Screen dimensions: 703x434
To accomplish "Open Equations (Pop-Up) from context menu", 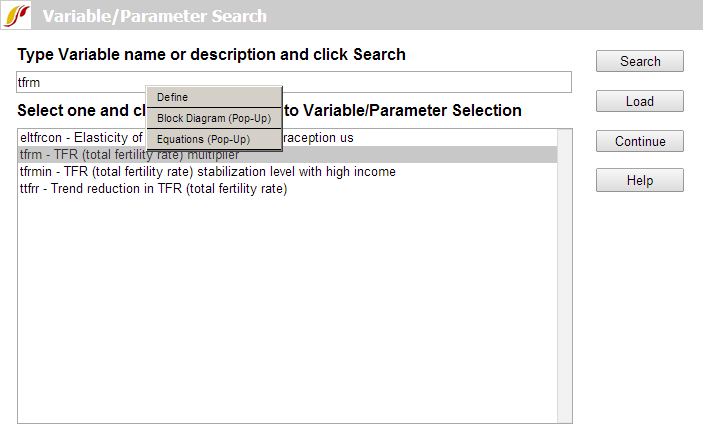I will (203, 139).
